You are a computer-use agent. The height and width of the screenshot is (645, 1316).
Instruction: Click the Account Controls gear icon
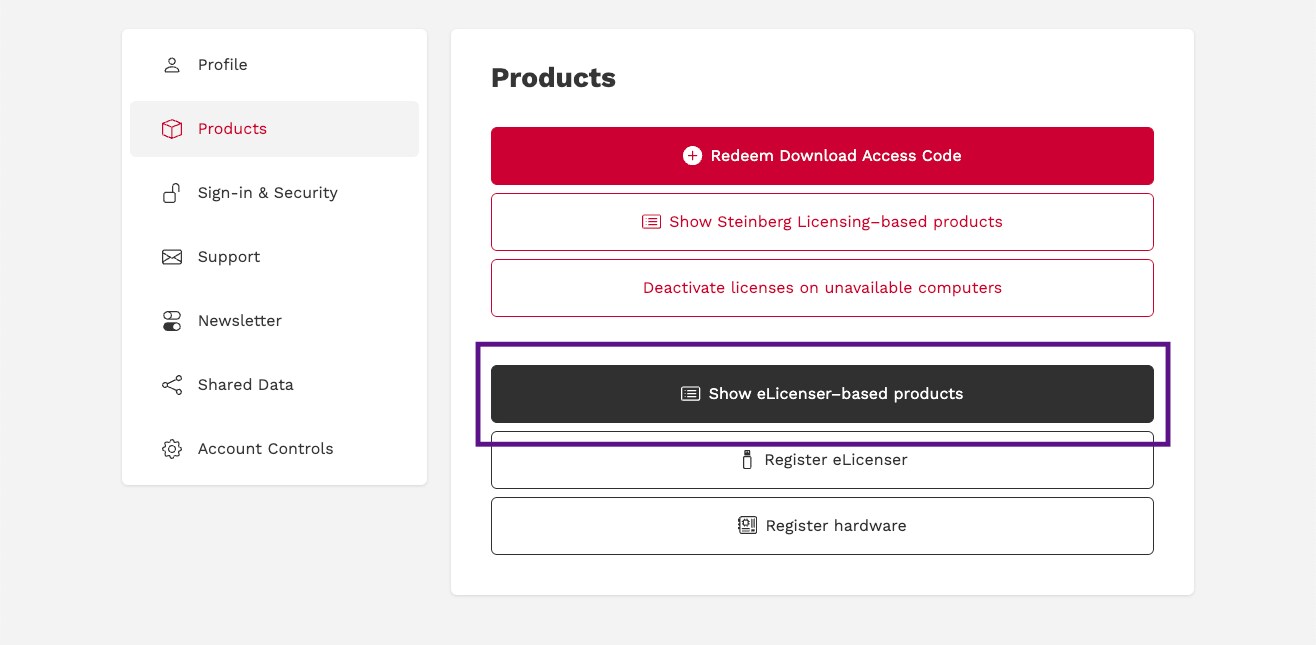tap(172, 449)
